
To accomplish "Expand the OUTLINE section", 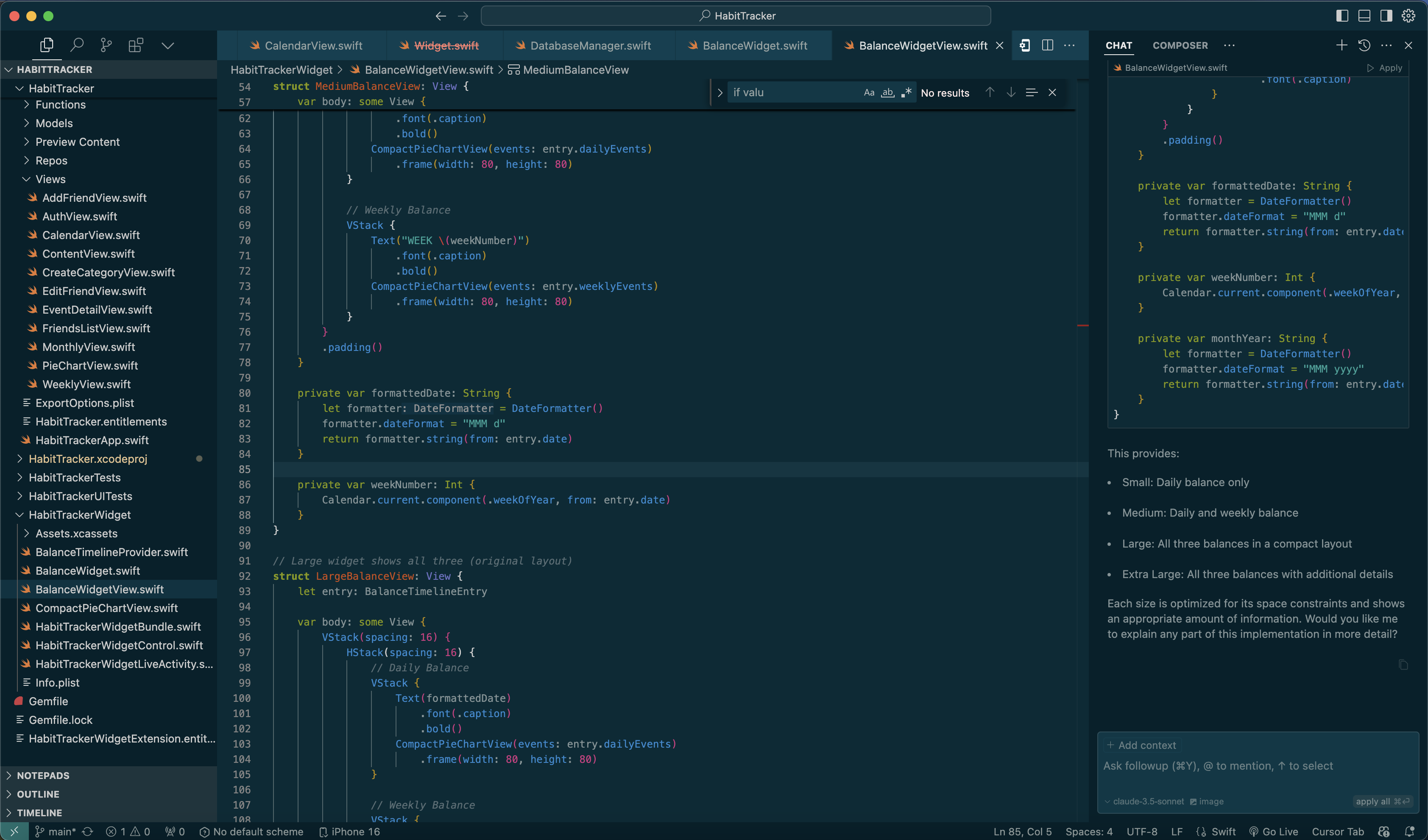I will tap(108, 795).
